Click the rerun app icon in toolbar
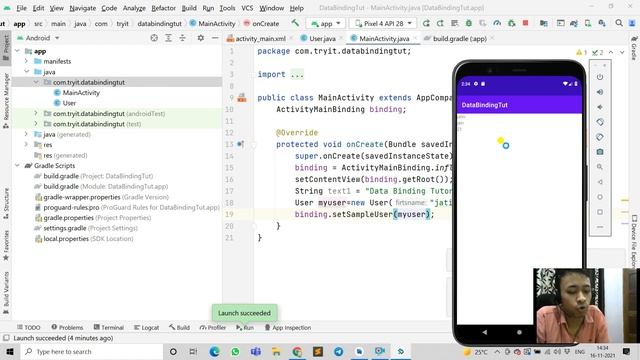 click(x=426, y=23)
